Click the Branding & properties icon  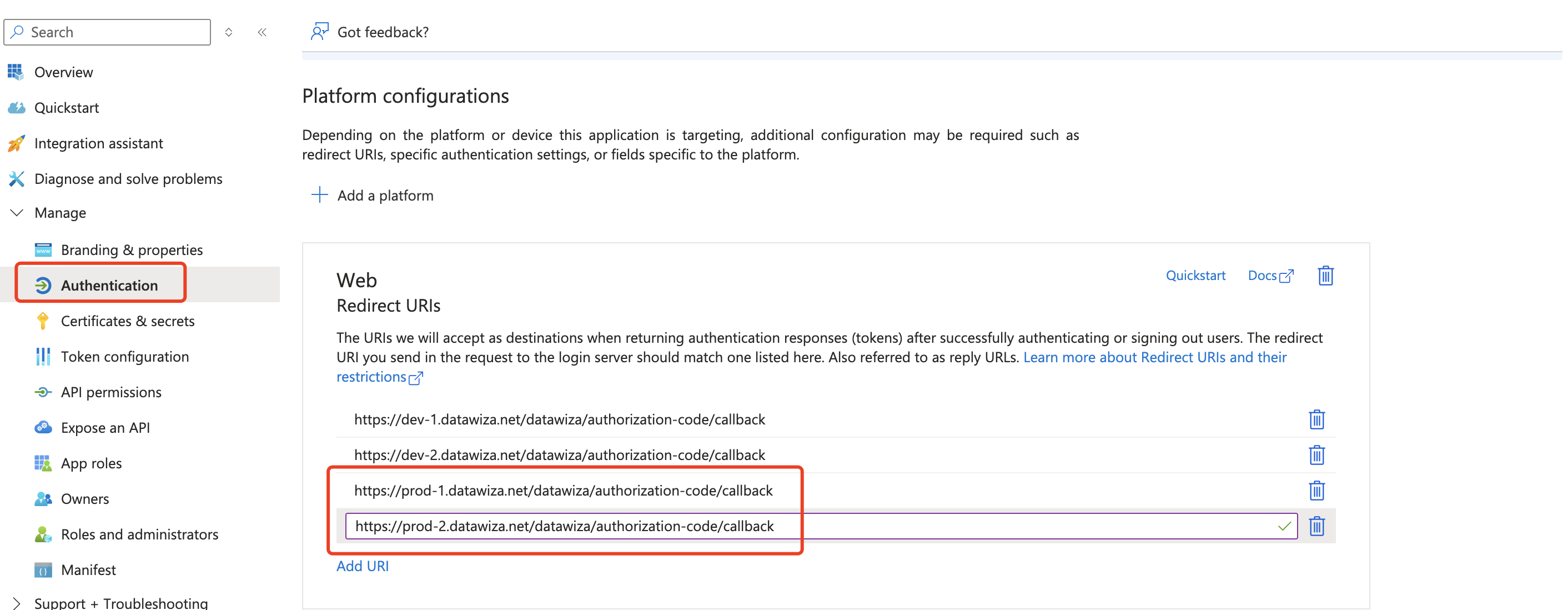tap(43, 250)
